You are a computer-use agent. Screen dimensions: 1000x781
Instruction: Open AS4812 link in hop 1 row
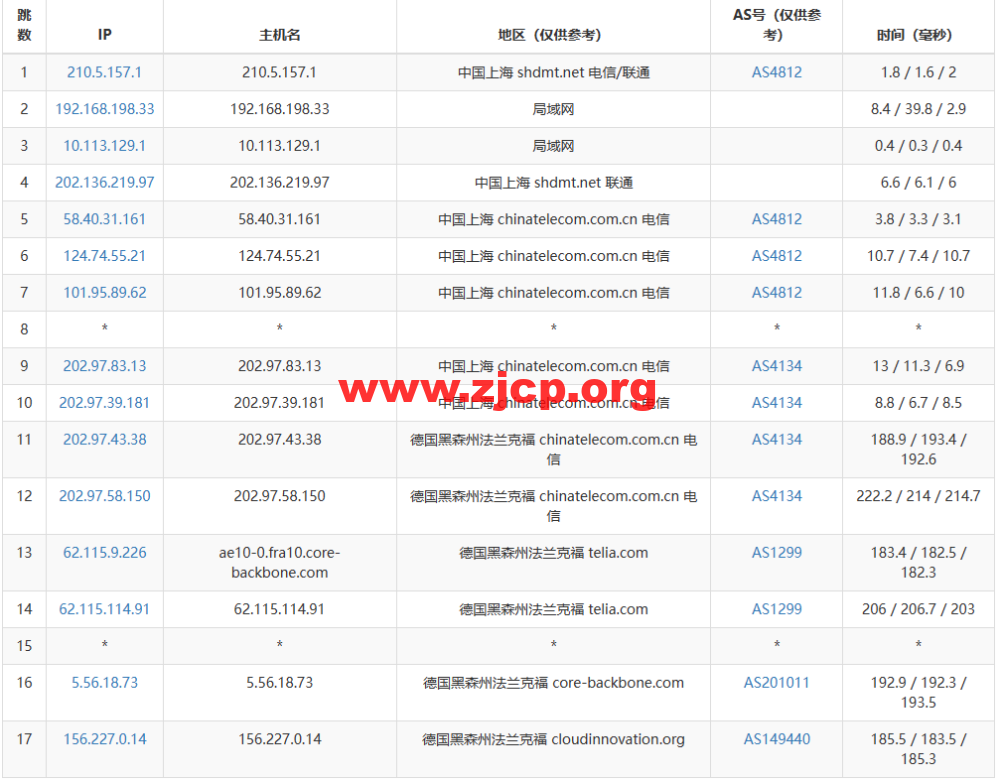776,72
